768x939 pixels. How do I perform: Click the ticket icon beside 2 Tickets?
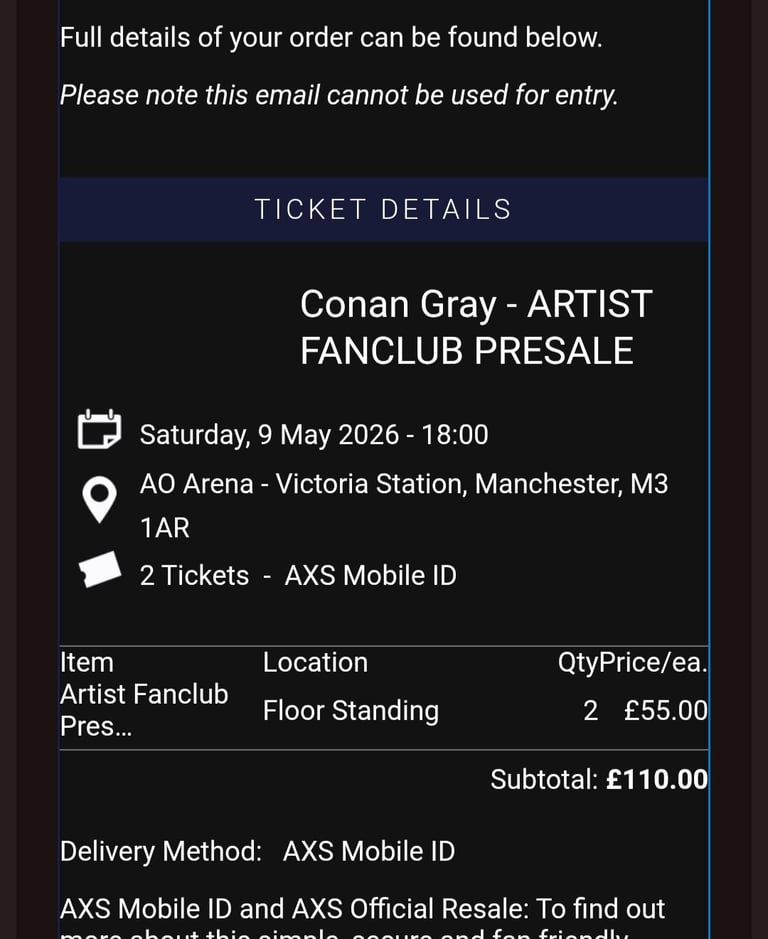pyautogui.click(x=100, y=570)
